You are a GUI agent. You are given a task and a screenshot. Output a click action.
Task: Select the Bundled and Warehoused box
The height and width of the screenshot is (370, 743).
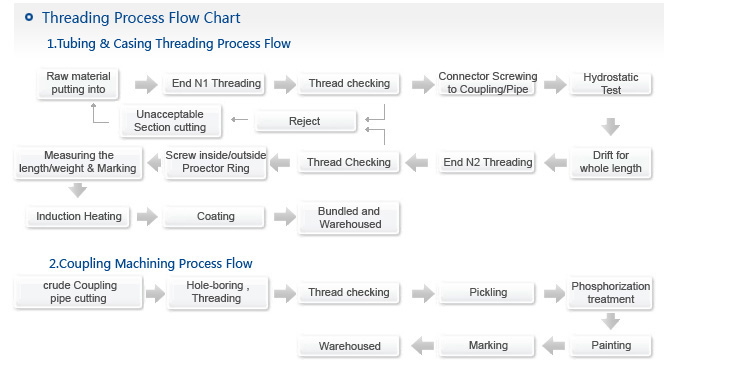(x=349, y=218)
